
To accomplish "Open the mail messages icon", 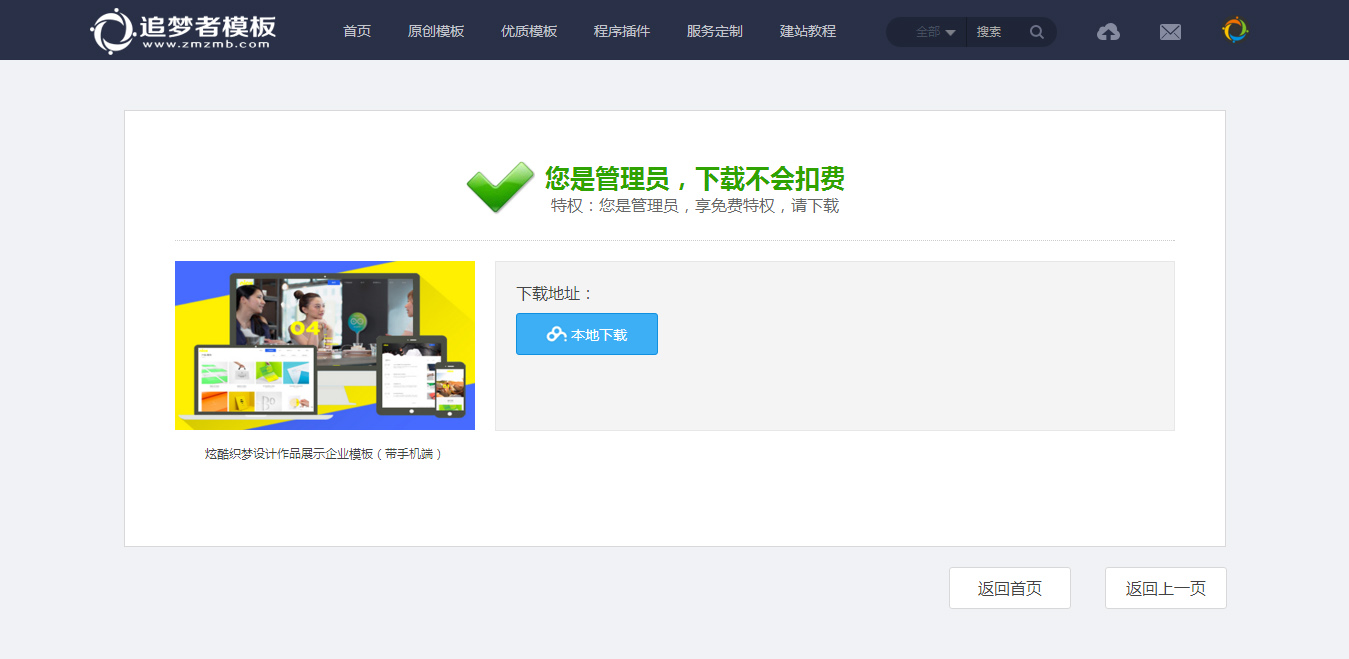I will click(1170, 32).
